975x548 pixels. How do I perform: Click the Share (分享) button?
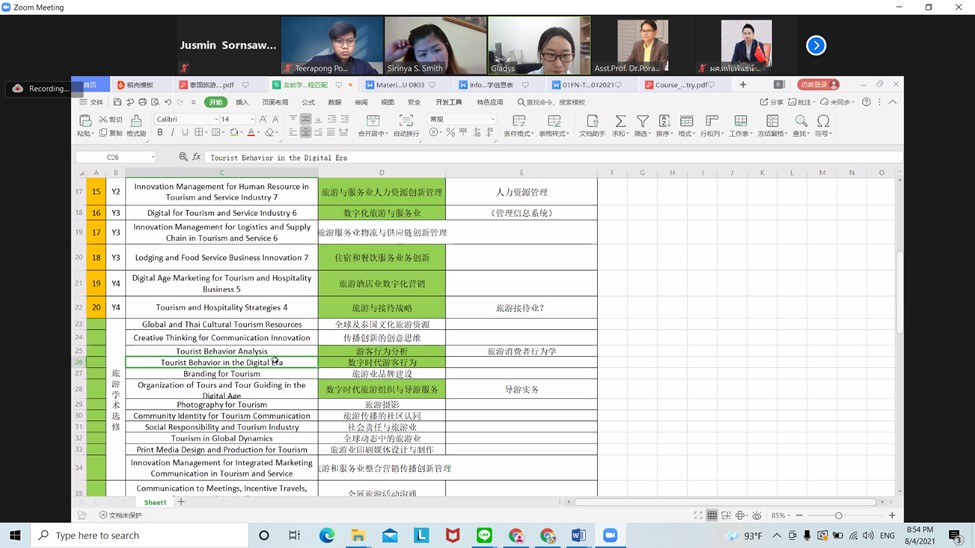pos(772,102)
